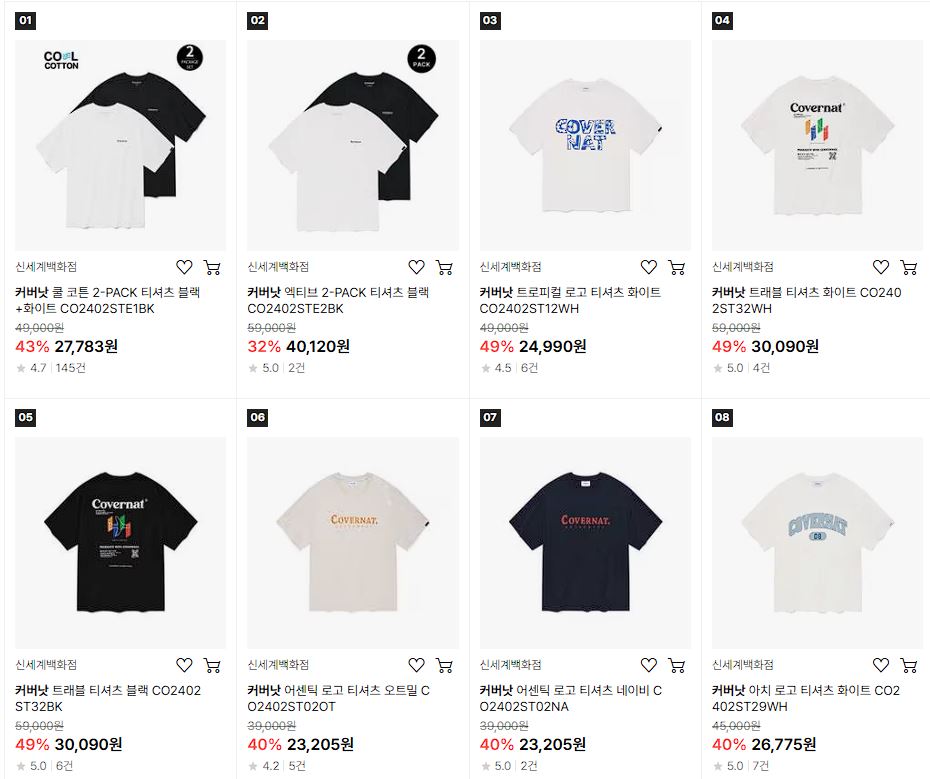Add travel black tee to cart
This screenshot has width=930, height=779.
212,666
